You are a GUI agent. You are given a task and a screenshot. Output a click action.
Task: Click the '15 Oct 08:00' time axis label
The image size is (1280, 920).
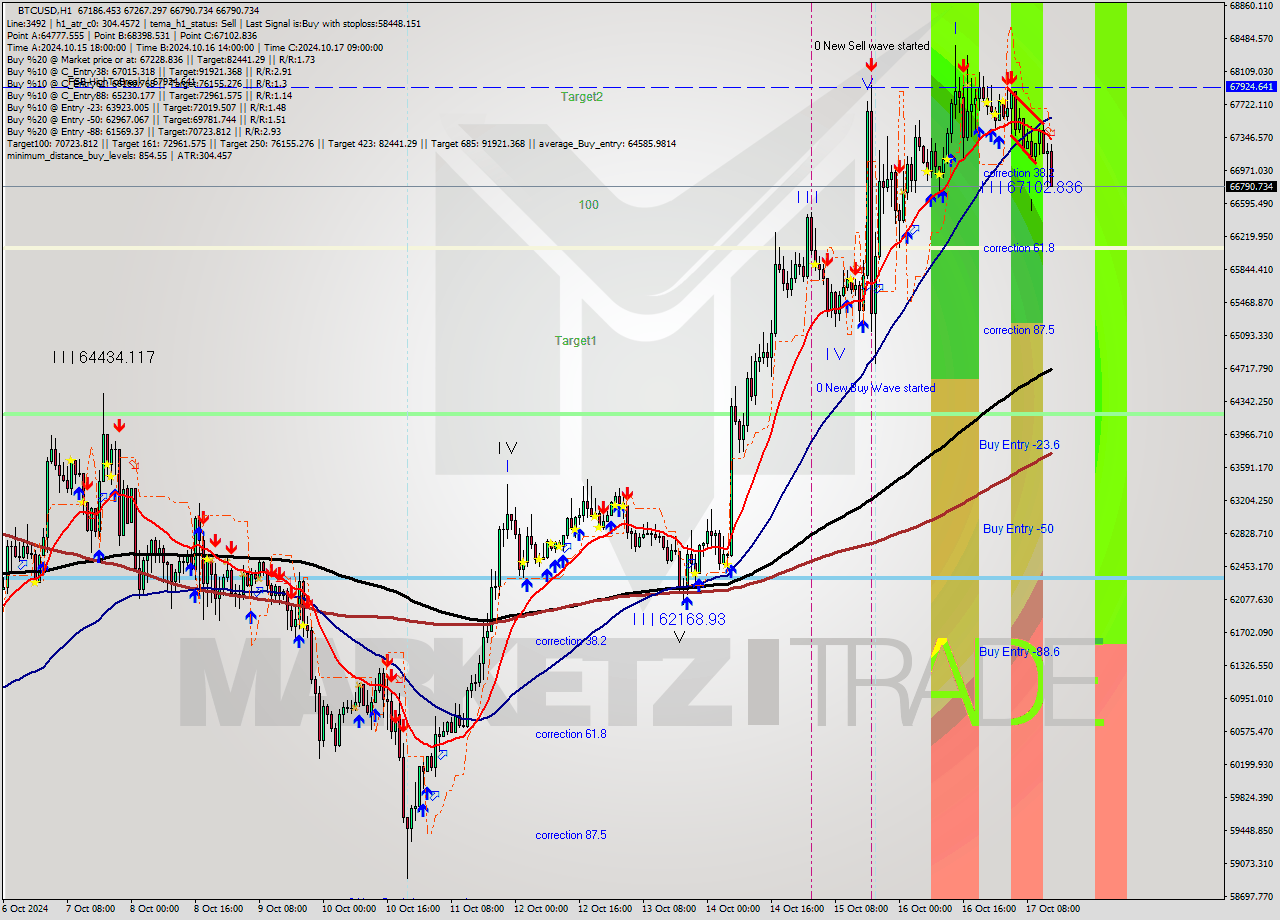click(x=861, y=909)
